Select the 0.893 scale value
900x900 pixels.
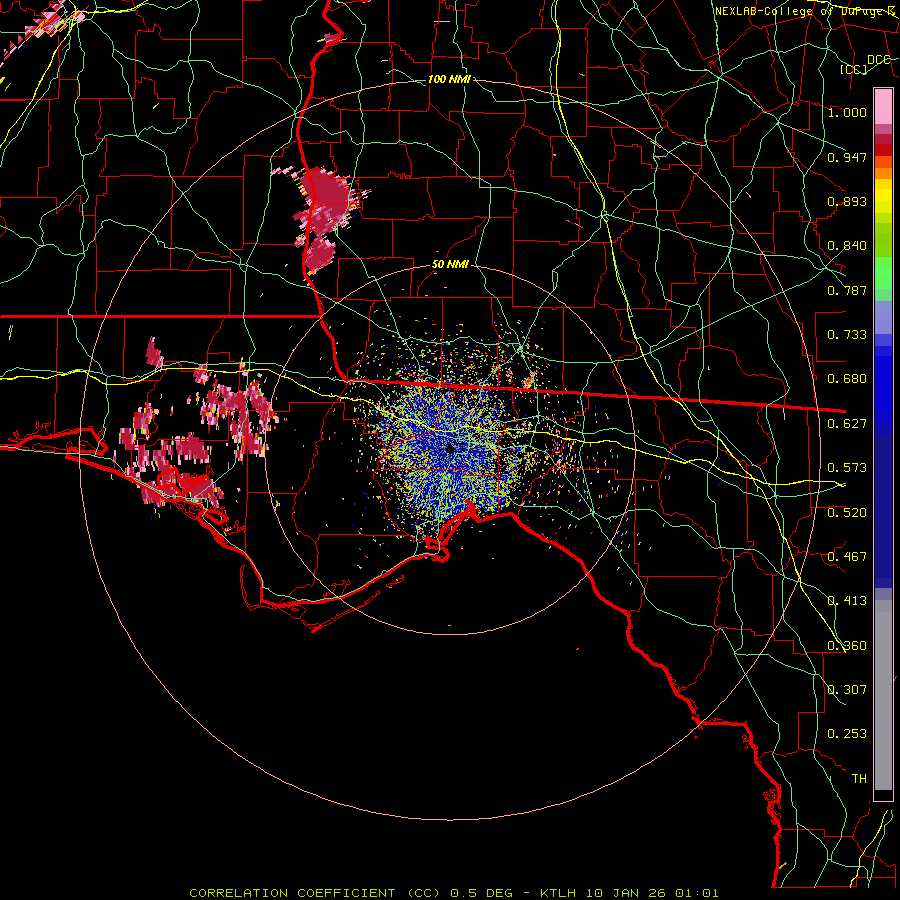(847, 201)
